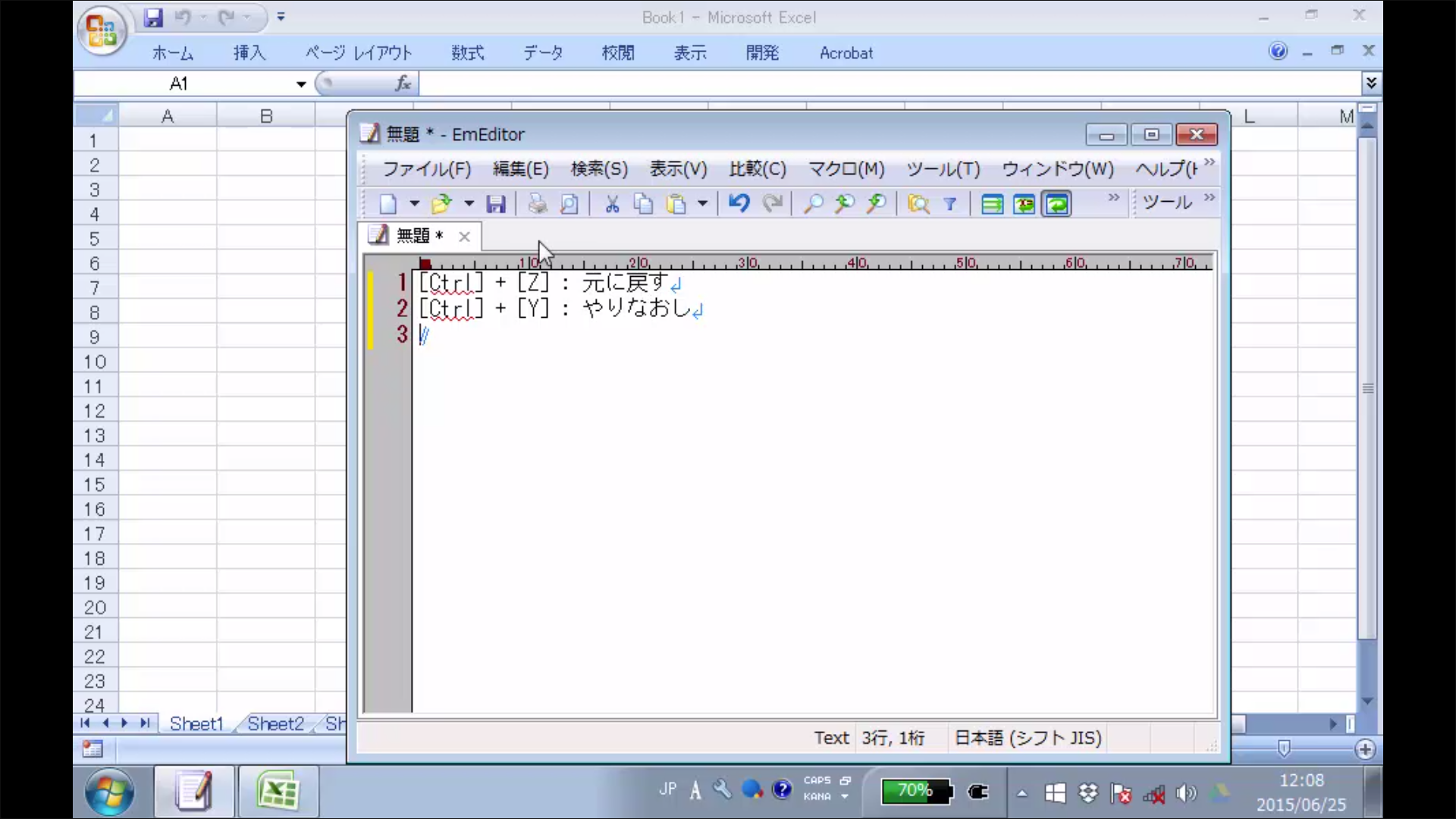
Task: Open the Excel Name Box dropdown
Action: [x=301, y=84]
